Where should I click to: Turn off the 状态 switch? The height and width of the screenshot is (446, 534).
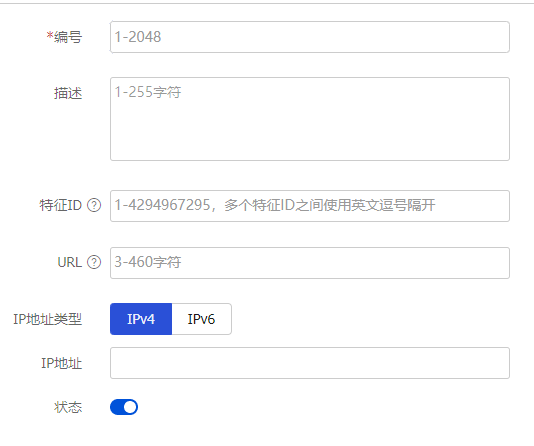(124, 407)
